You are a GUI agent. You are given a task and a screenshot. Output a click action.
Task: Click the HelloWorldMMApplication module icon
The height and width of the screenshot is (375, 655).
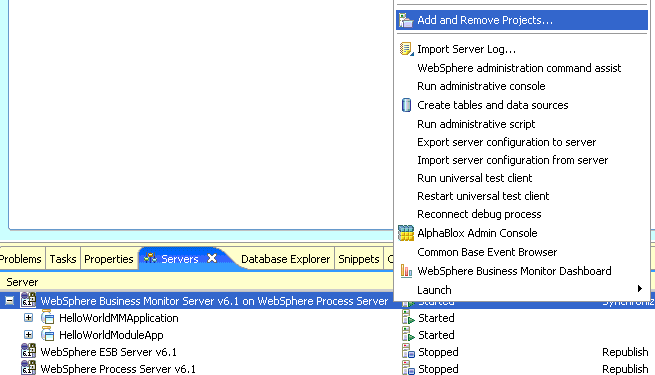click(x=48, y=317)
